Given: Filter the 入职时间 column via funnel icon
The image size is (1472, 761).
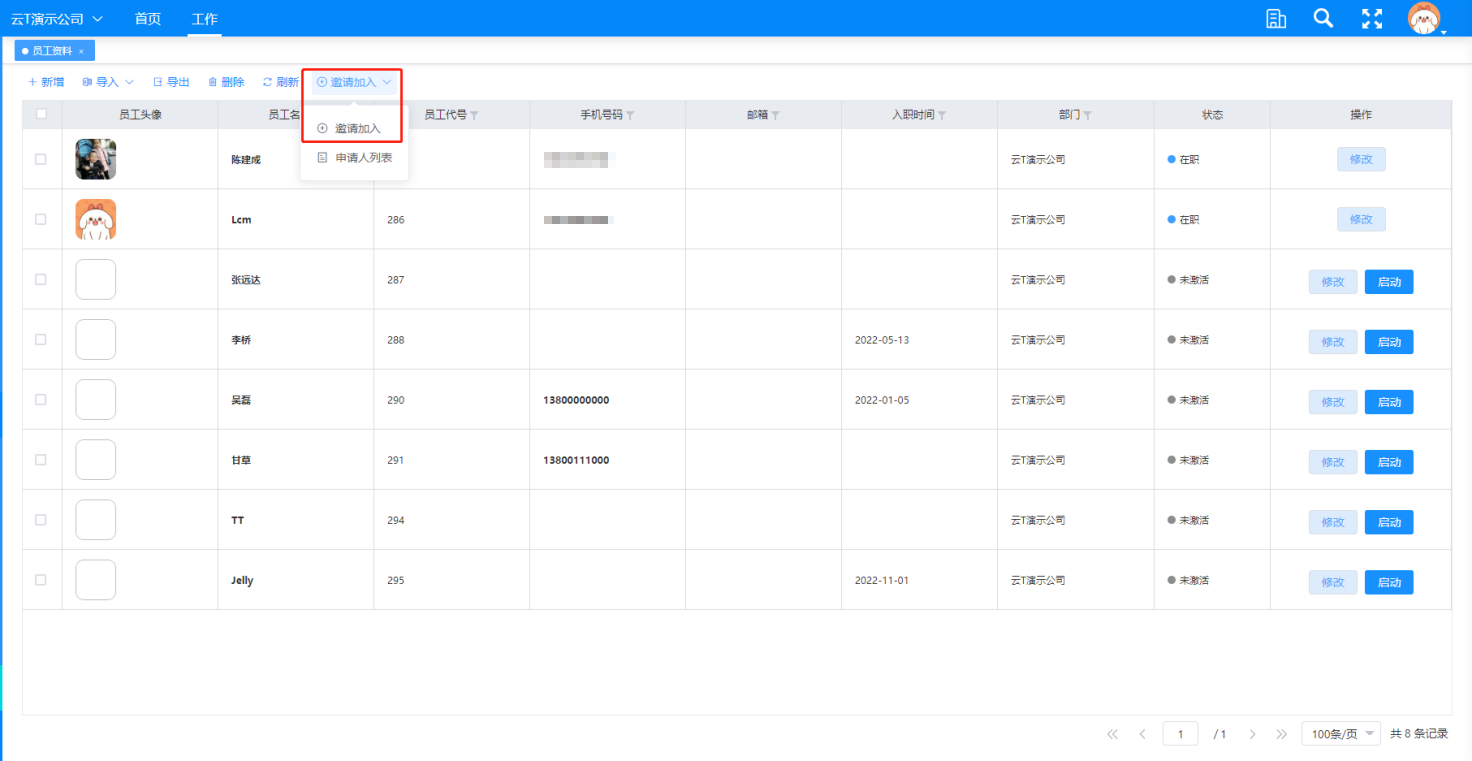Looking at the screenshot, I should point(942,116).
